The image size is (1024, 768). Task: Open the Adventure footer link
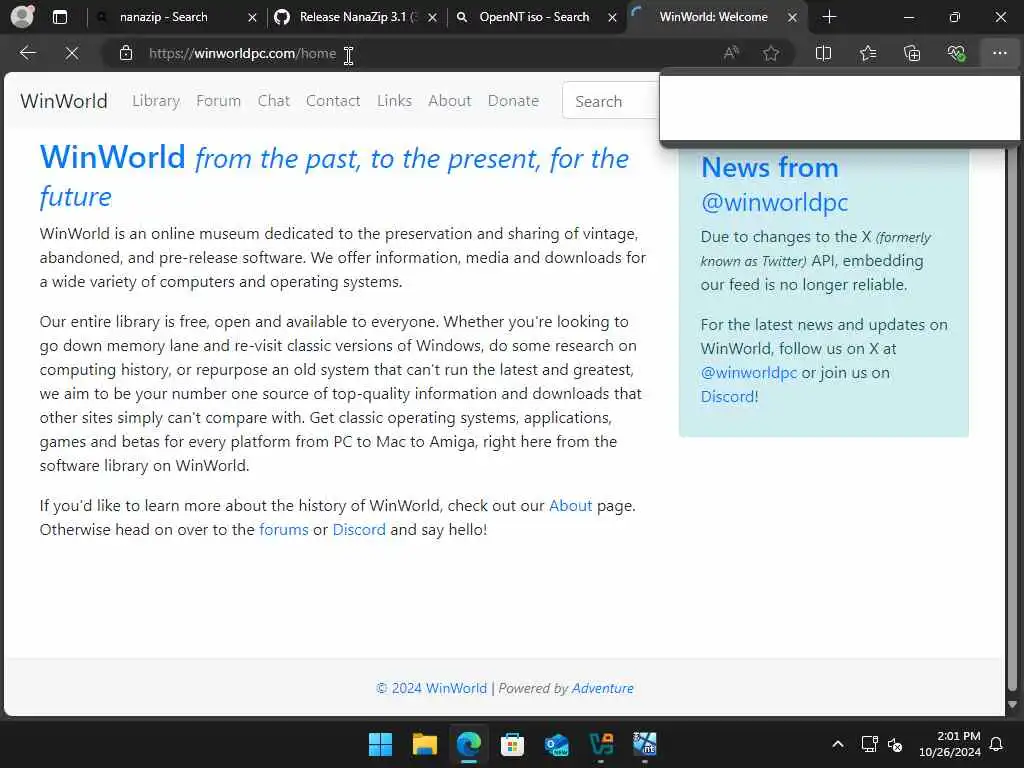pos(602,688)
